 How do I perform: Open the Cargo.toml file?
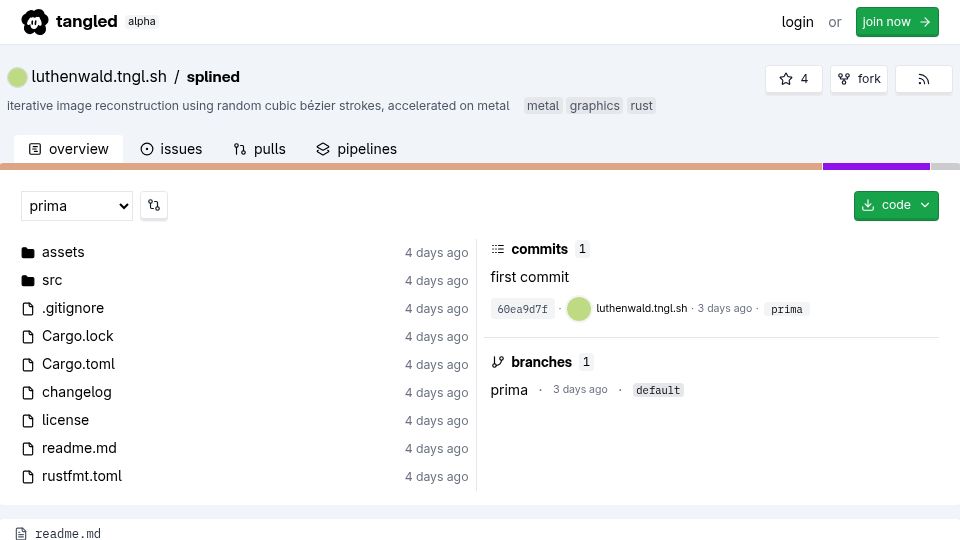click(78, 364)
